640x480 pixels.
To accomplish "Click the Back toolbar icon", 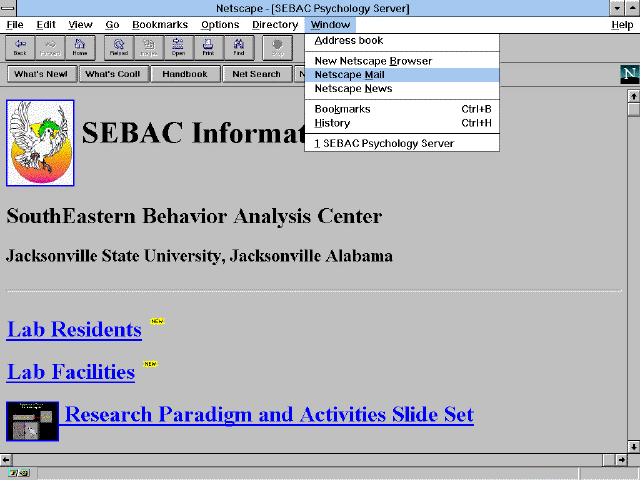I will point(20,48).
